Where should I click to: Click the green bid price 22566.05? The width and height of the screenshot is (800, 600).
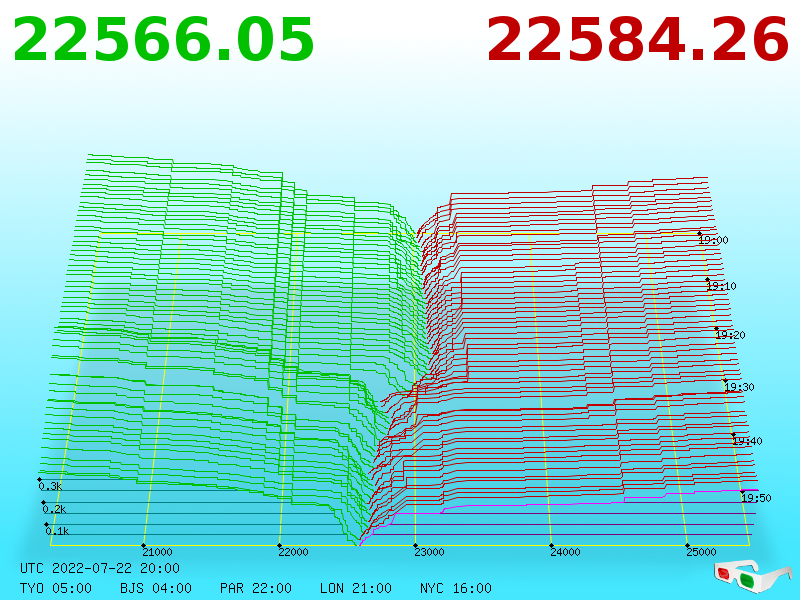163,40
